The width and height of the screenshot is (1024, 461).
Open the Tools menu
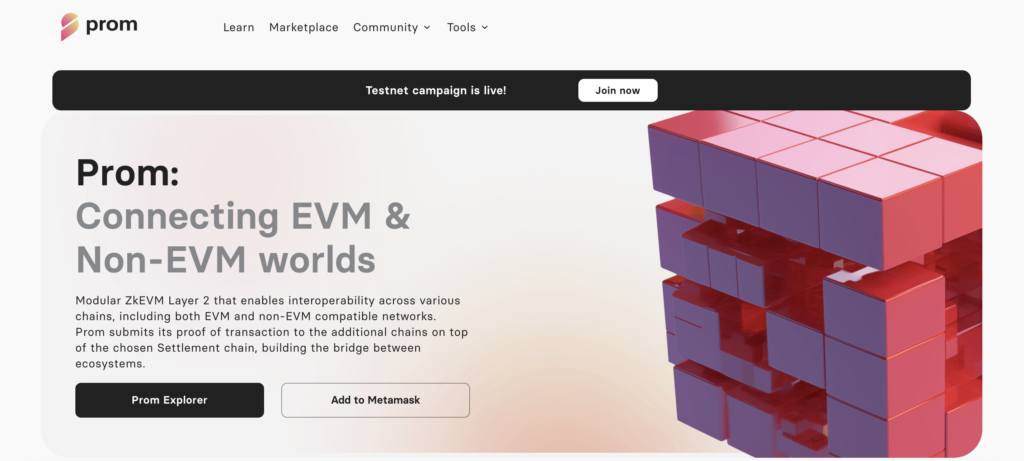(x=461, y=27)
